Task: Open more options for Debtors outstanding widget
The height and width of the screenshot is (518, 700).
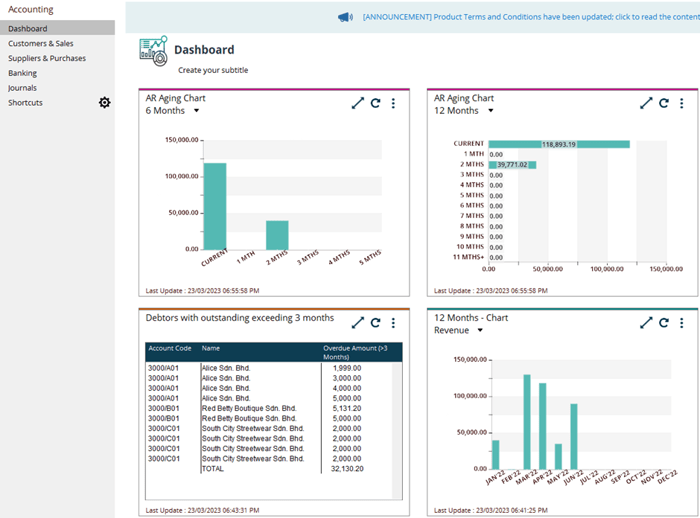Action: point(393,323)
